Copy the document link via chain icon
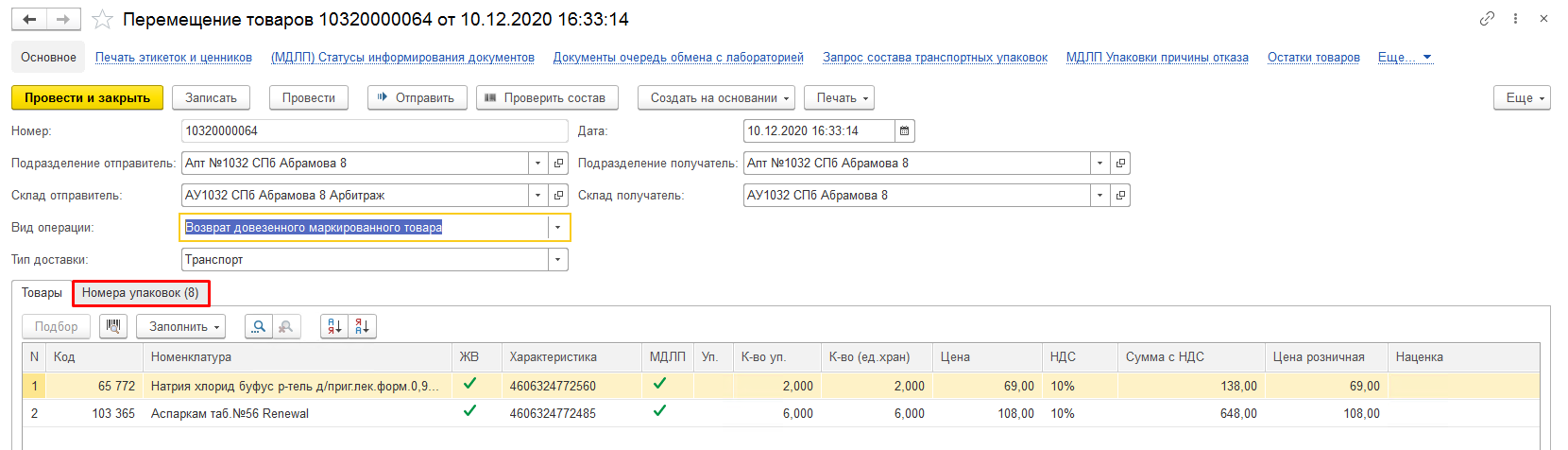Screen dimensions: 1568x450 point(1487,19)
